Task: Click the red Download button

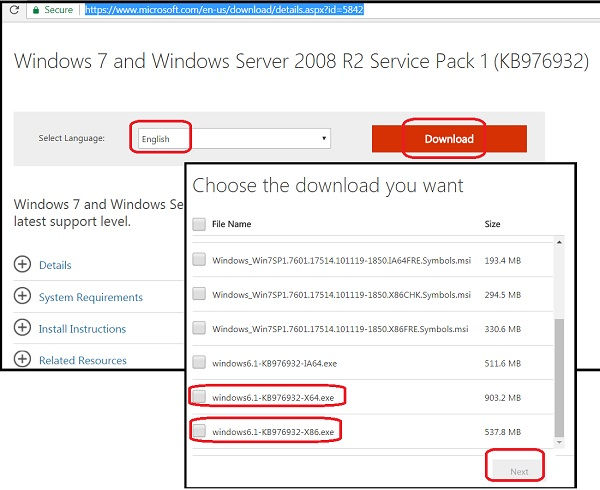Action: pyautogui.click(x=449, y=138)
